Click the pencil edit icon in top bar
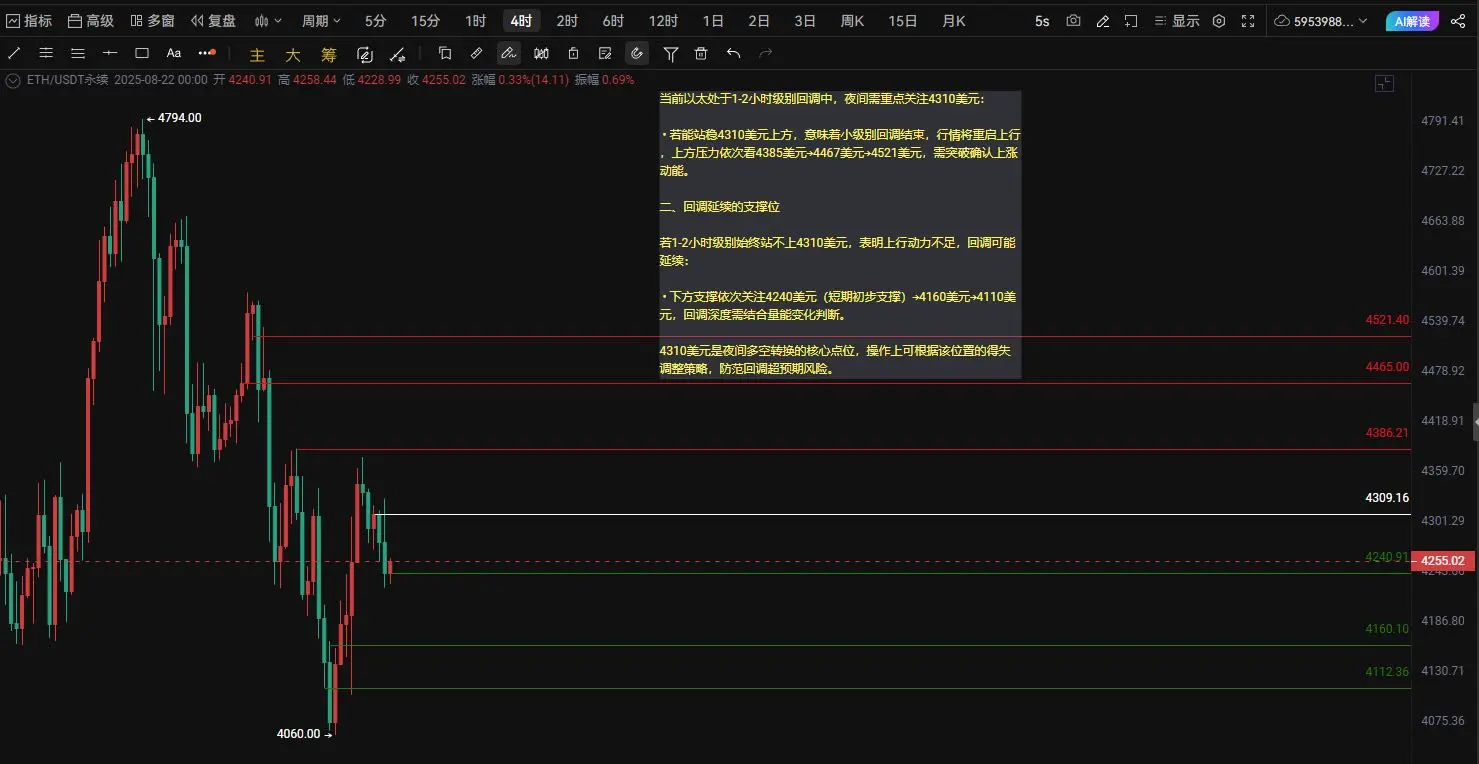1479x764 pixels. pyautogui.click(x=1102, y=20)
